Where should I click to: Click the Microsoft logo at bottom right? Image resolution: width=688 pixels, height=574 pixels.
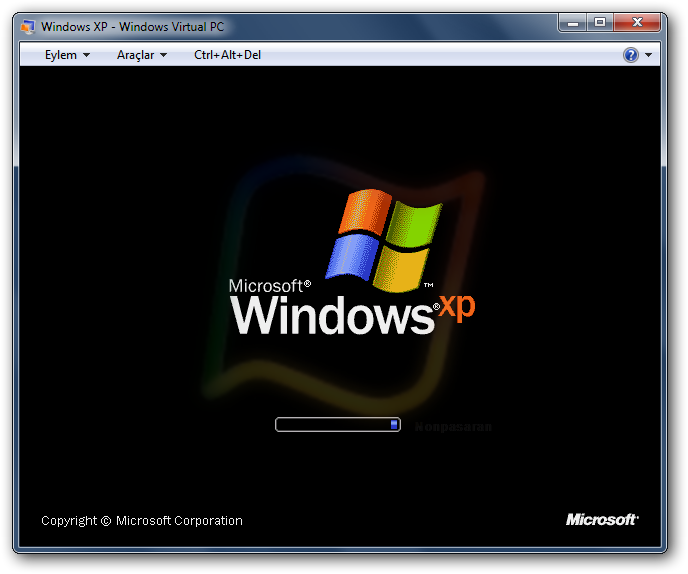point(602,520)
